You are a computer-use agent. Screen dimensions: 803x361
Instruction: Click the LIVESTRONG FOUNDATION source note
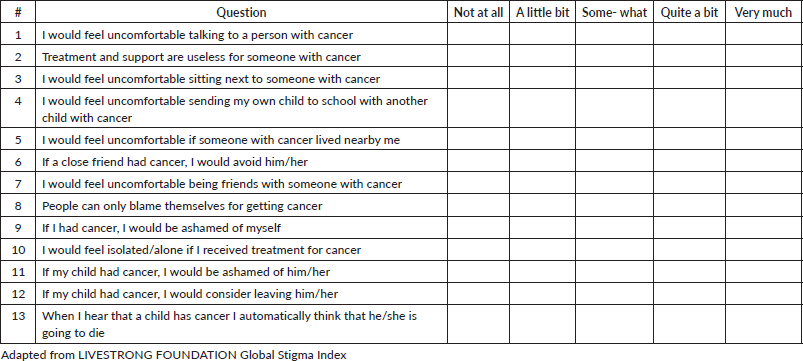[174, 354]
